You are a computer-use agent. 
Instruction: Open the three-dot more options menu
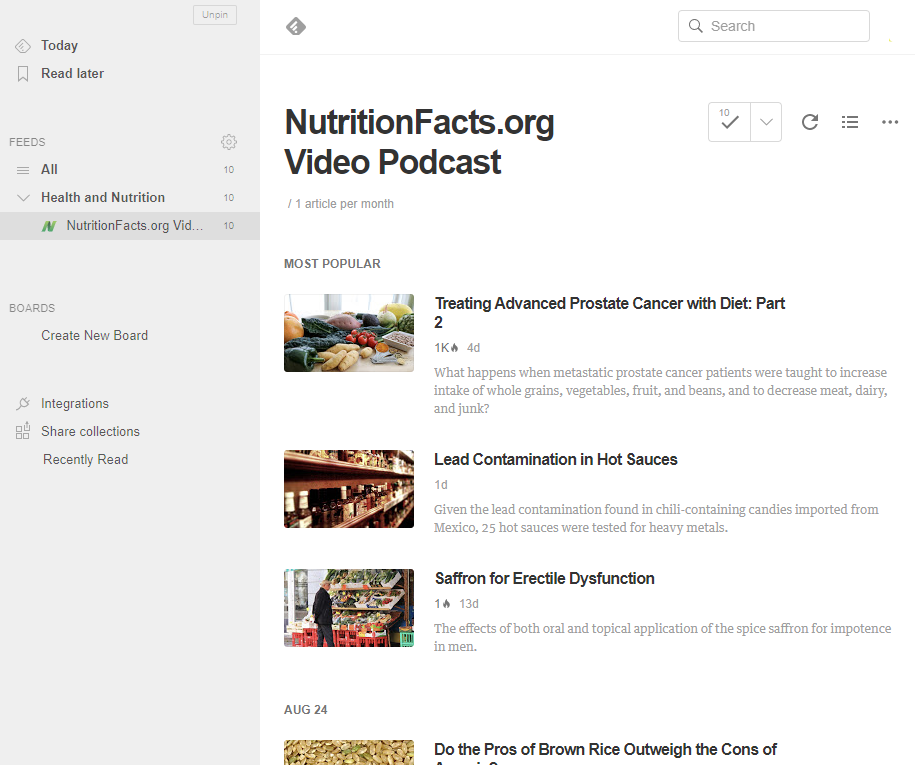point(890,122)
